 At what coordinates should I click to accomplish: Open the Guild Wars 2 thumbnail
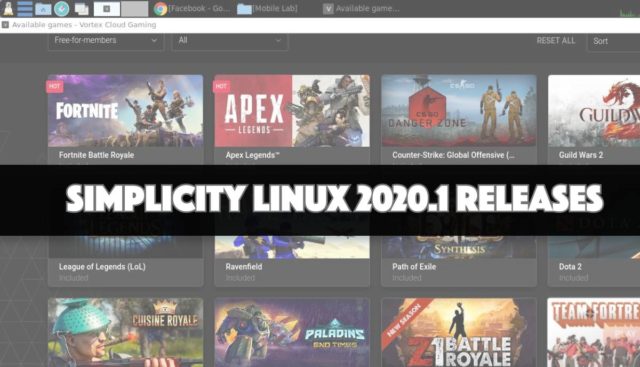(x=594, y=111)
